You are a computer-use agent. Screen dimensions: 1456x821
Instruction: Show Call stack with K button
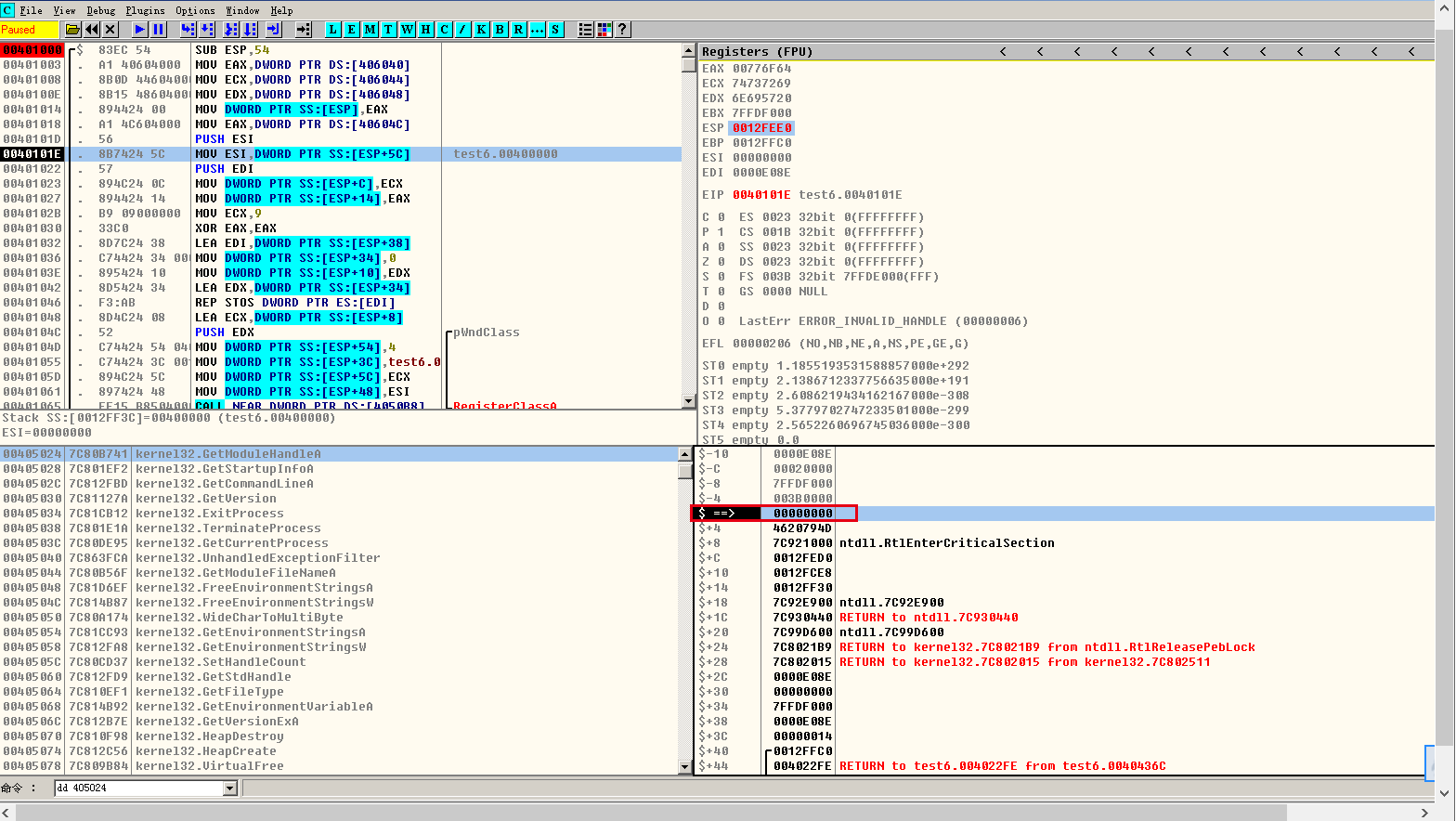point(482,30)
